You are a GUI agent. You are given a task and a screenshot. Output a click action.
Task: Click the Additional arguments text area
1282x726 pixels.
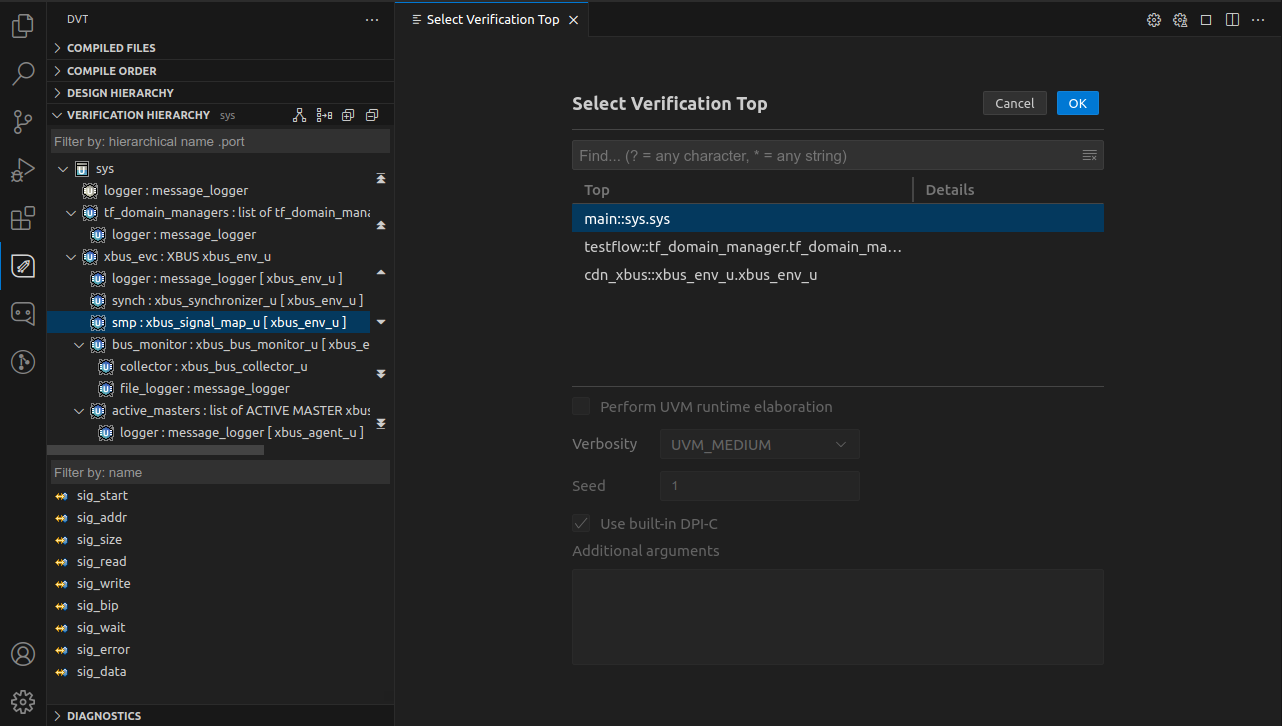[x=838, y=617]
